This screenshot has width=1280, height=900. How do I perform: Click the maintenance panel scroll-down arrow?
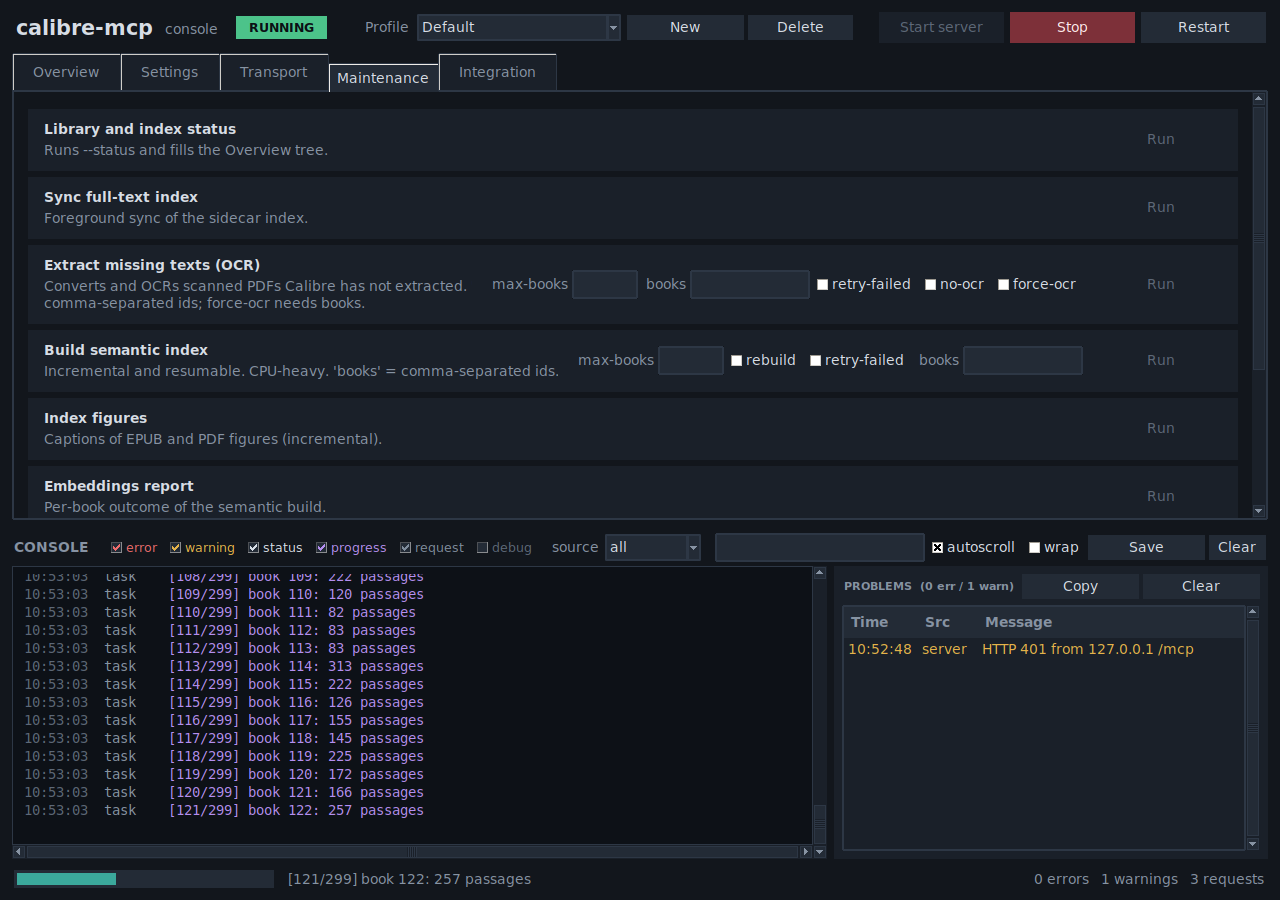(1259, 511)
